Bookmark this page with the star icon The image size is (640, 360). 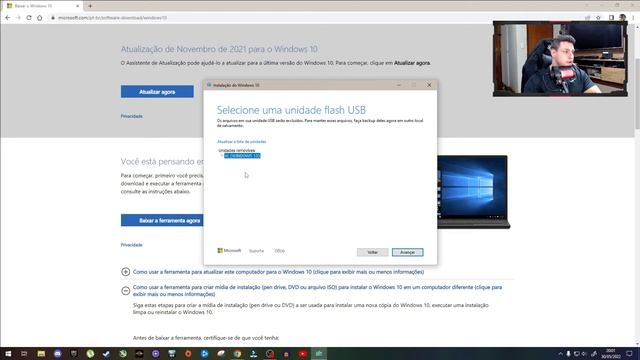click(x=598, y=18)
